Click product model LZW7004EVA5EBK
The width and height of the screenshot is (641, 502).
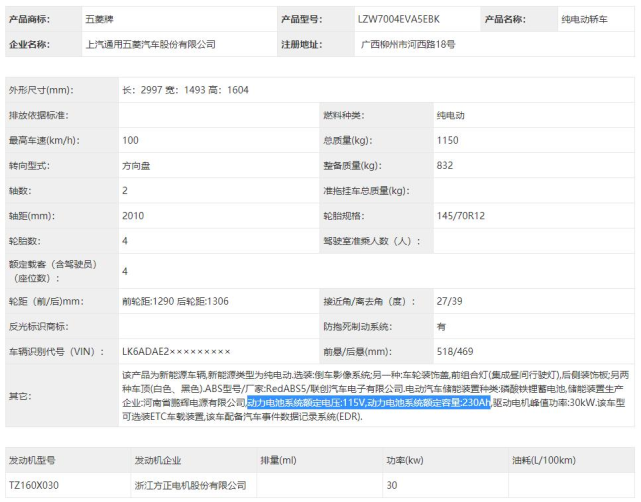coord(399,19)
